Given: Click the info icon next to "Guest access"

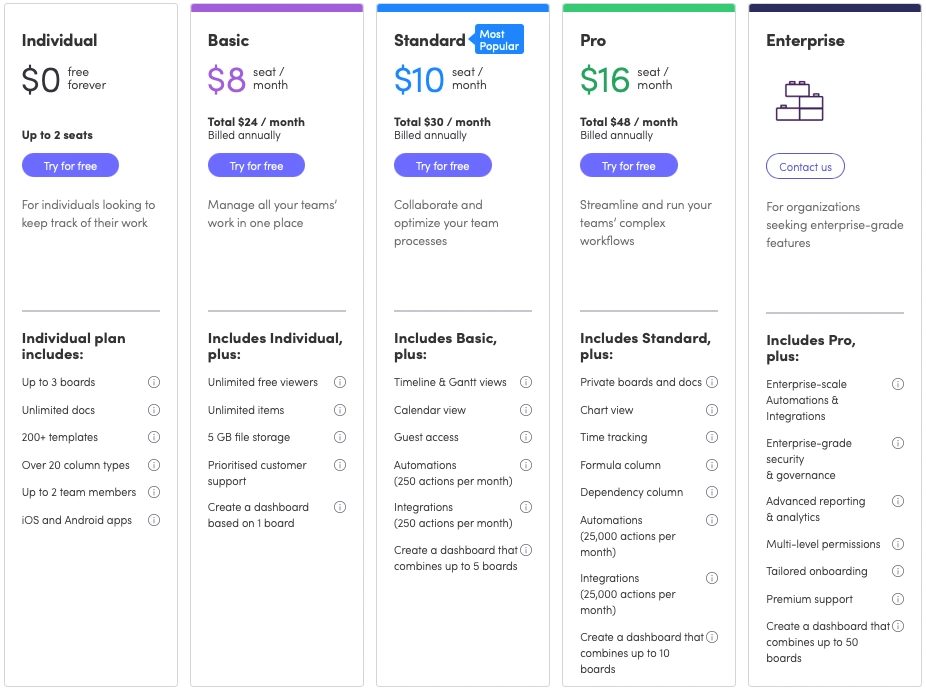Looking at the screenshot, I should coord(526,437).
